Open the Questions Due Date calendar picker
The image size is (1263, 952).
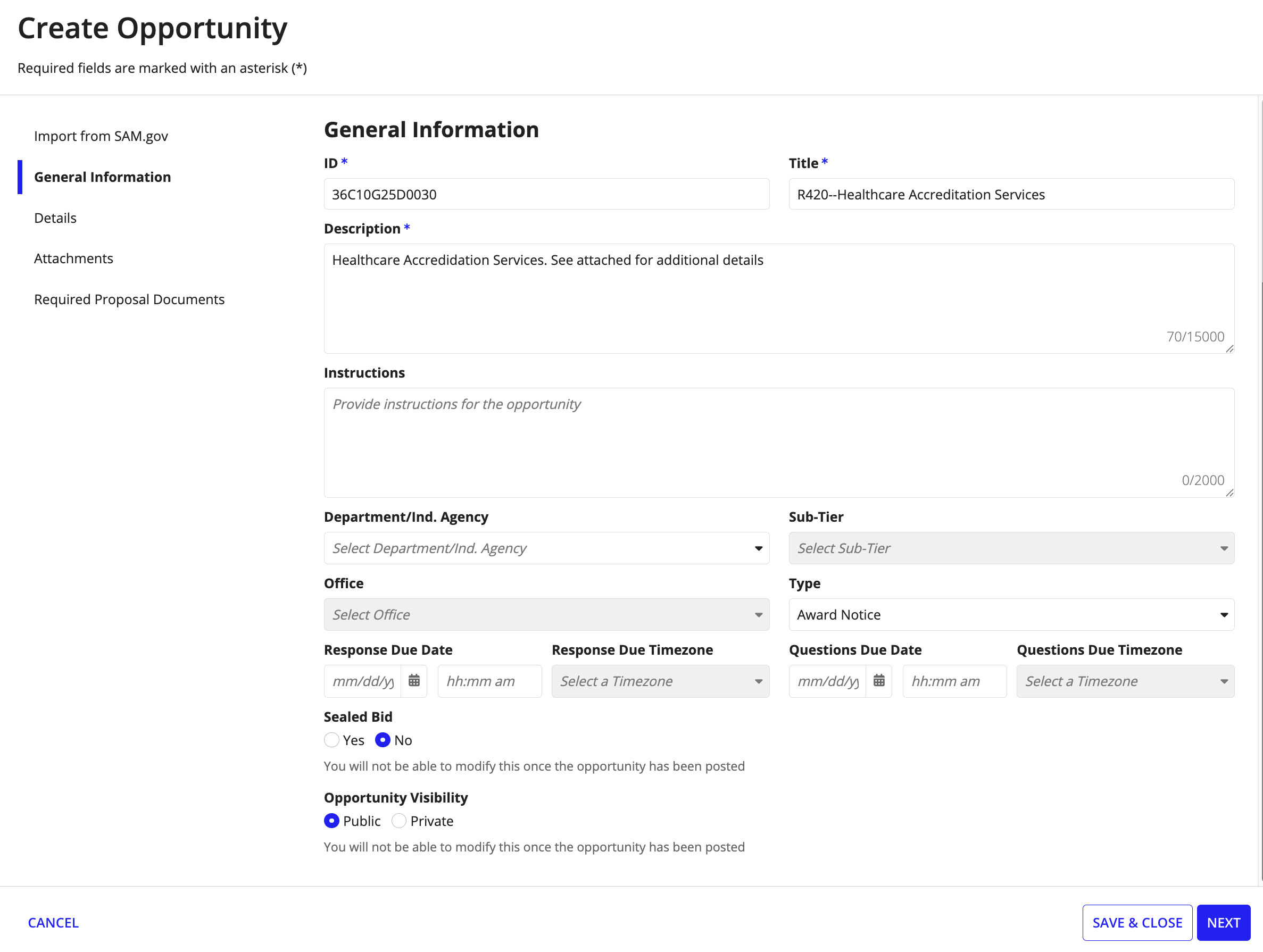879,681
